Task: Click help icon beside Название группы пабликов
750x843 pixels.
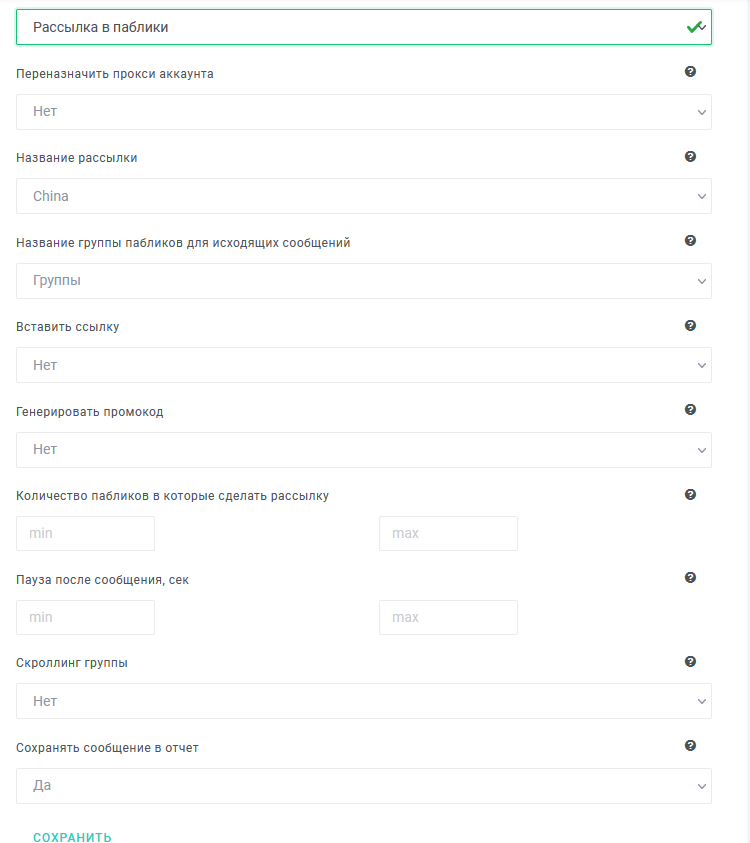Action: click(690, 240)
